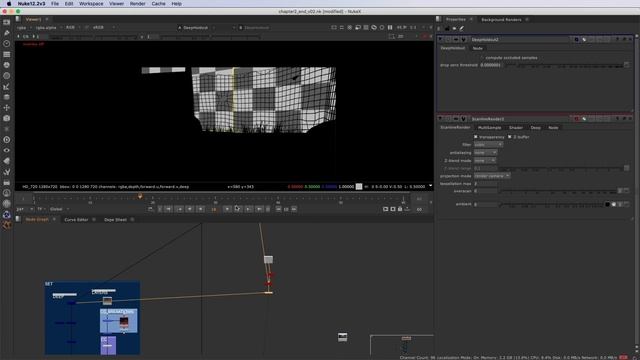Click the ambient black color swatch
The image size is (640, 360).
[607, 204]
